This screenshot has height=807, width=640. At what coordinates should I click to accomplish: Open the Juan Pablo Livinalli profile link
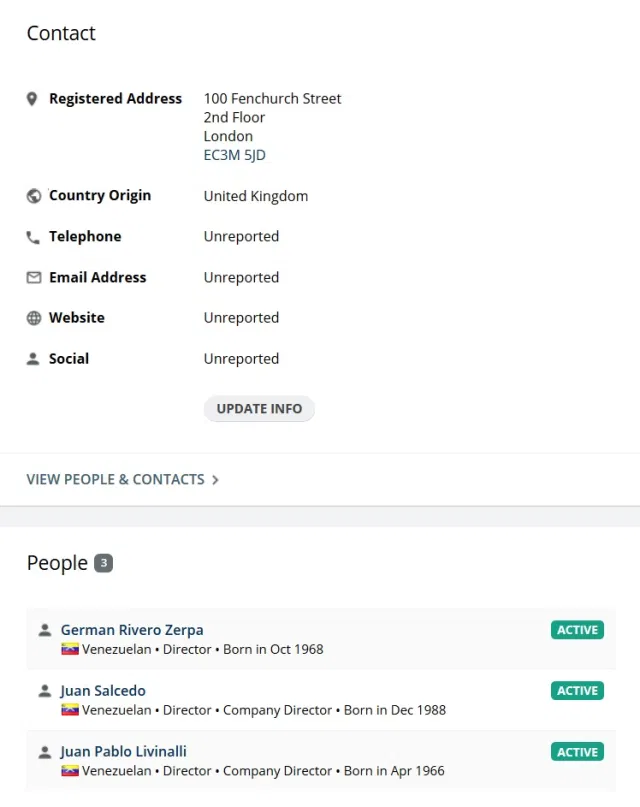pyautogui.click(x=123, y=751)
